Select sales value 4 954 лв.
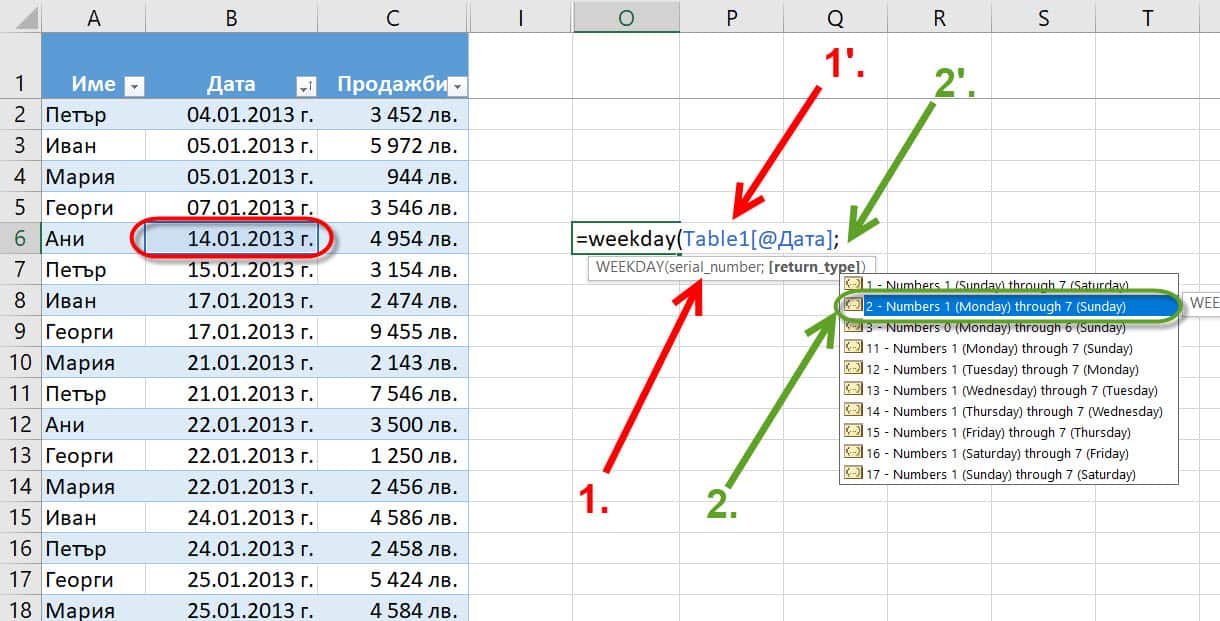 393,238
